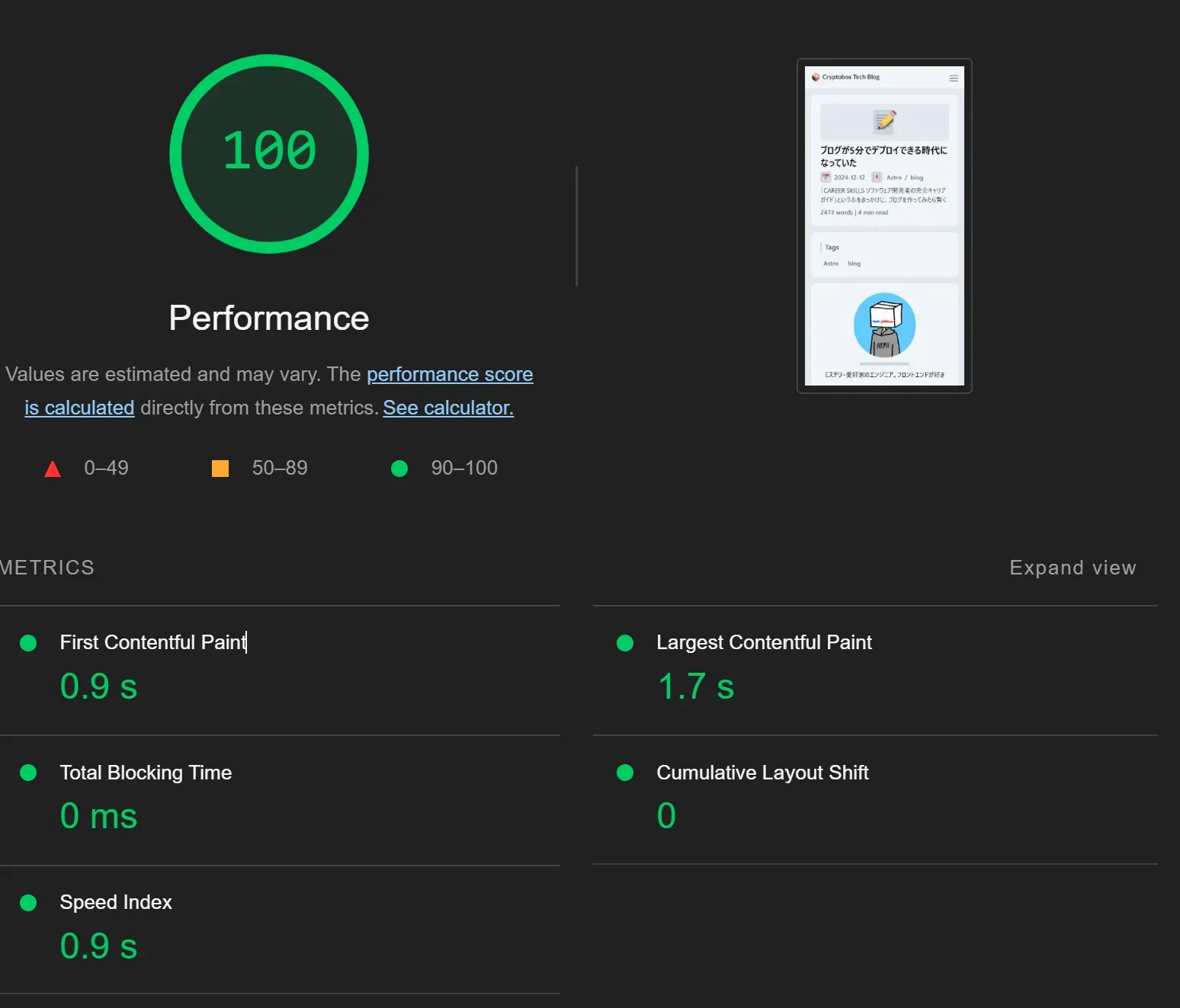Image resolution: width=1180 pixels, height=1008 pixels.
Task: Click the green dot beside Speed Index
Action: tap(28, 903)
